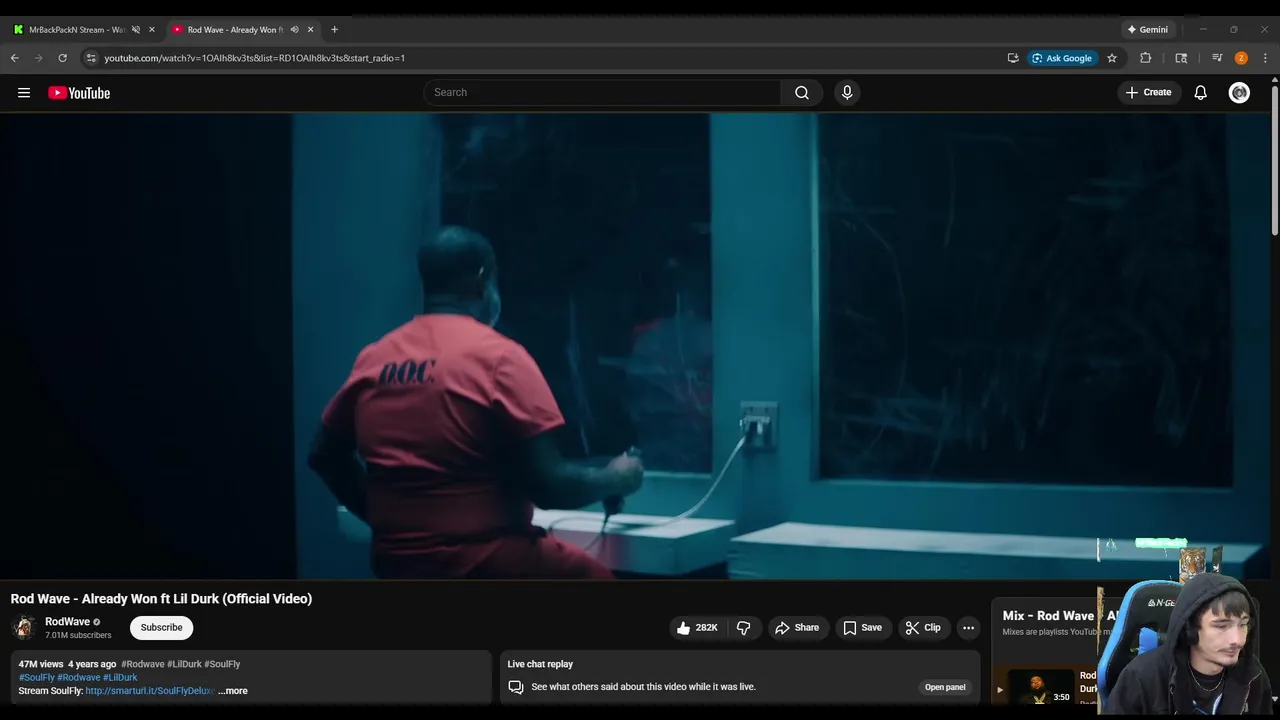Click the Gemini button

point(1147,30)
